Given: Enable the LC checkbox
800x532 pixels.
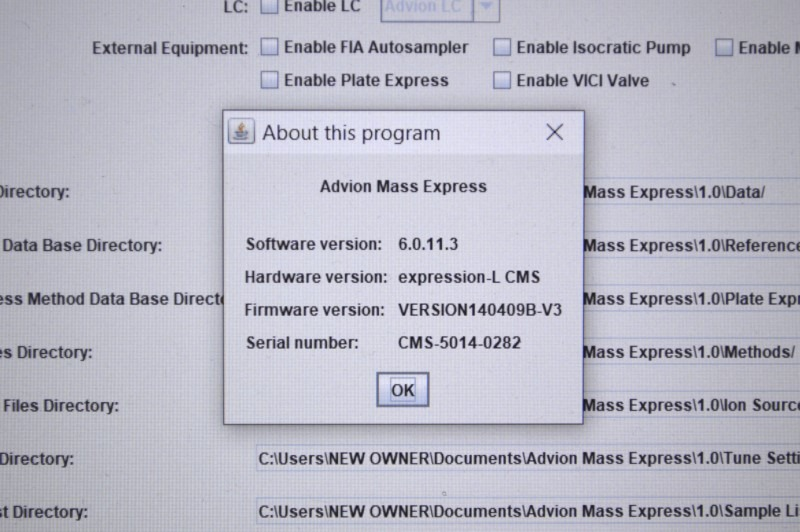Looking at the screenshot, I should [x=269, y=6].
